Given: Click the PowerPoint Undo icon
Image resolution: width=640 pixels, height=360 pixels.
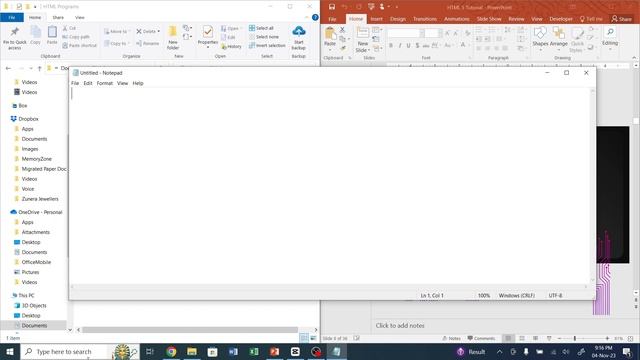Looking at the screenshot, I should coord(344,7).
